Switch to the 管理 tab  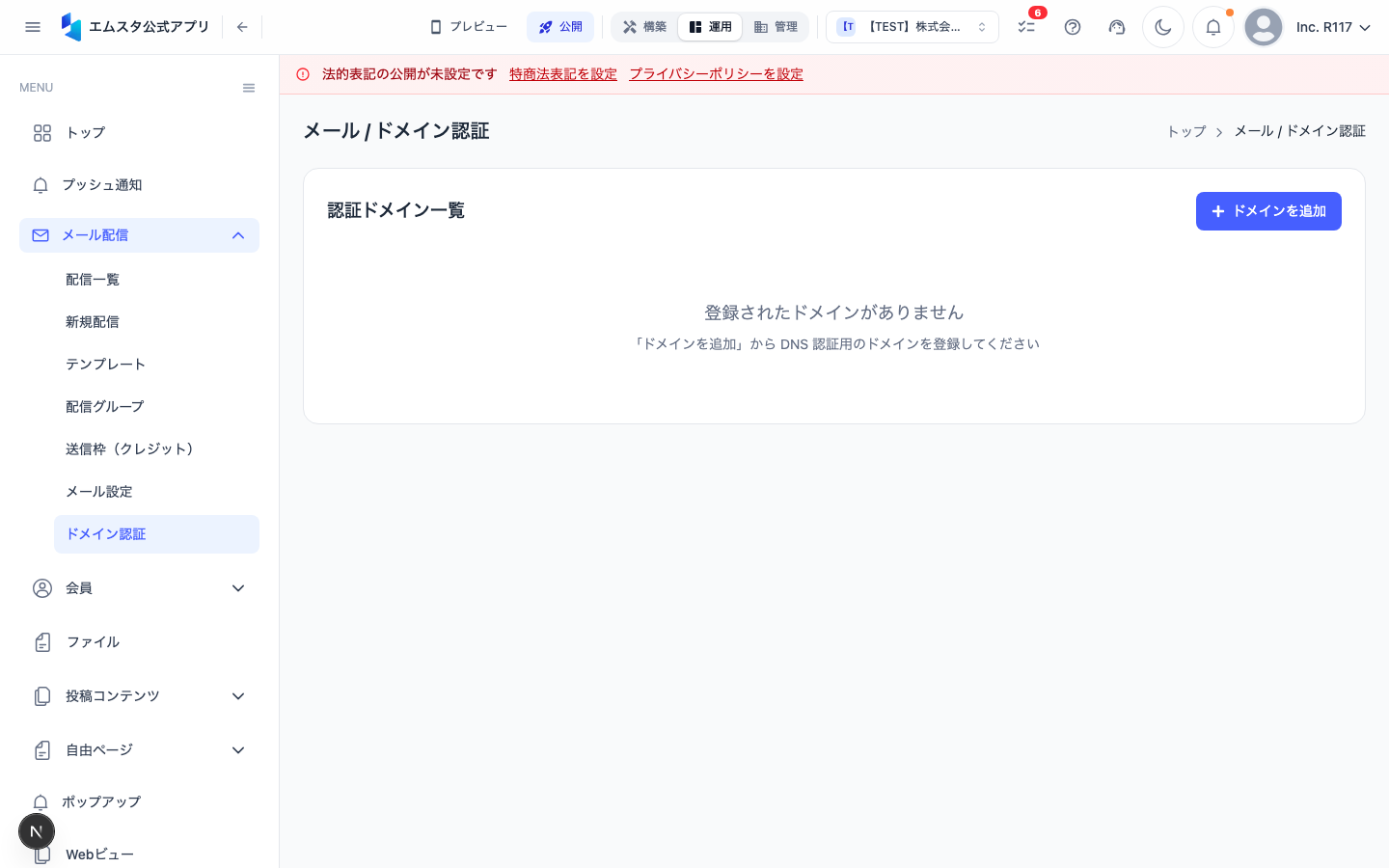click(776, 27)
